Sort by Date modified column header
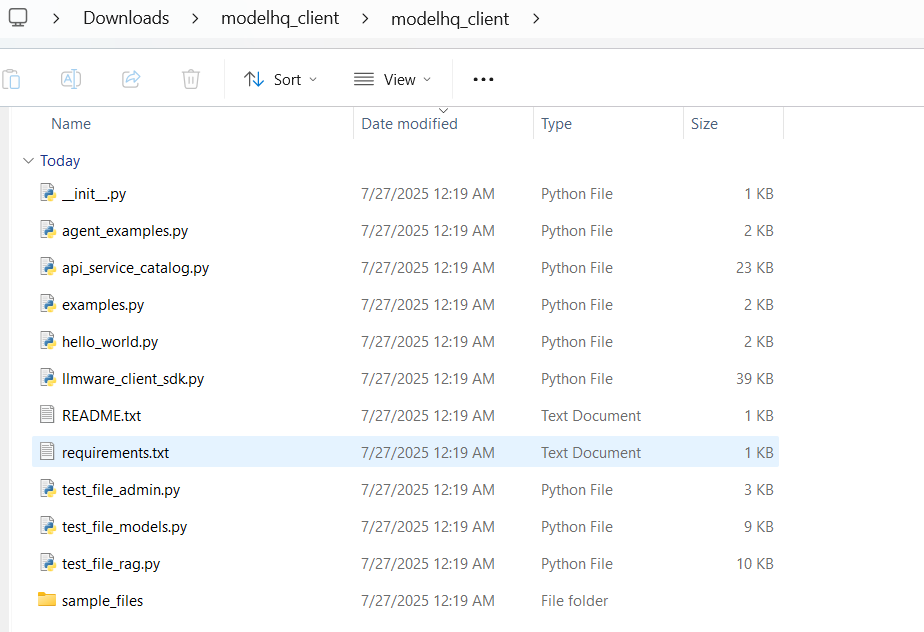Screen dimensions: 924x632 tap(409, 124)
